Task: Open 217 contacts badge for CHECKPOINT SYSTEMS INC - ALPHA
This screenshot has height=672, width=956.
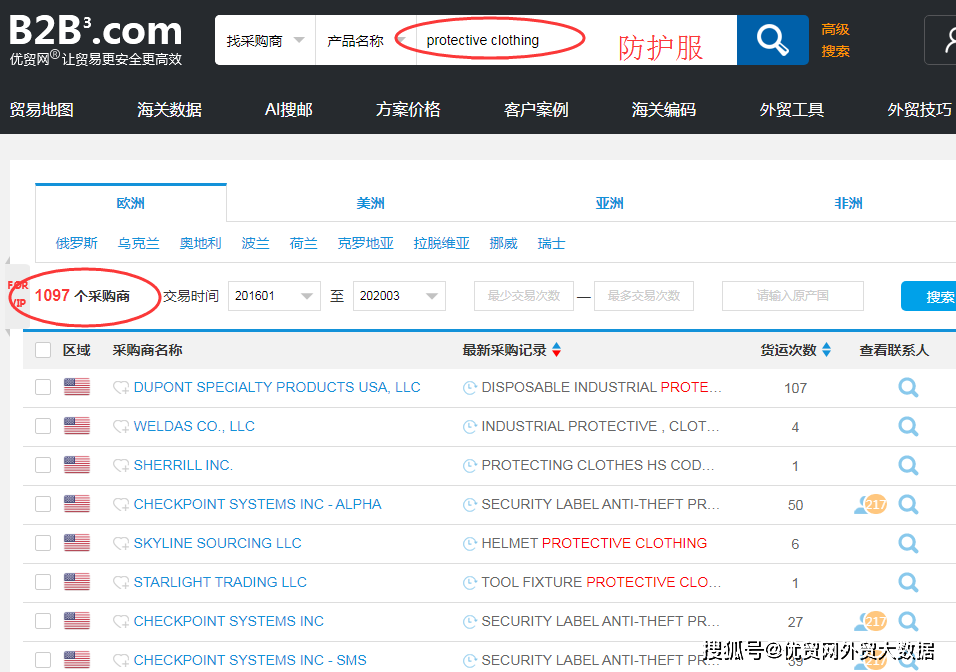Action: point(871,504)
